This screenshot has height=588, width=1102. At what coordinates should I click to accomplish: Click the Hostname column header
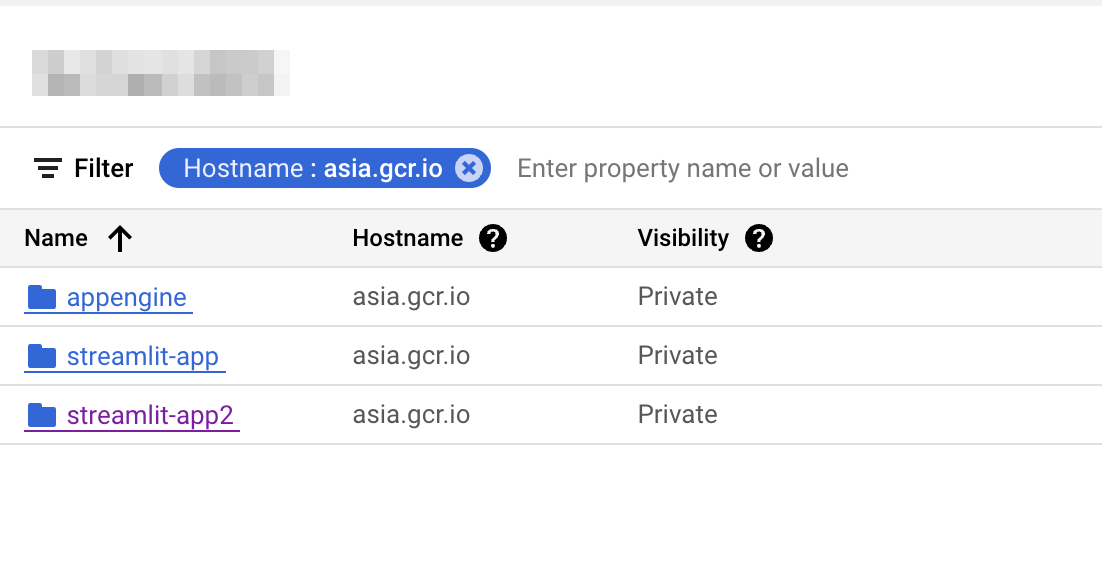tap(407, 238)
